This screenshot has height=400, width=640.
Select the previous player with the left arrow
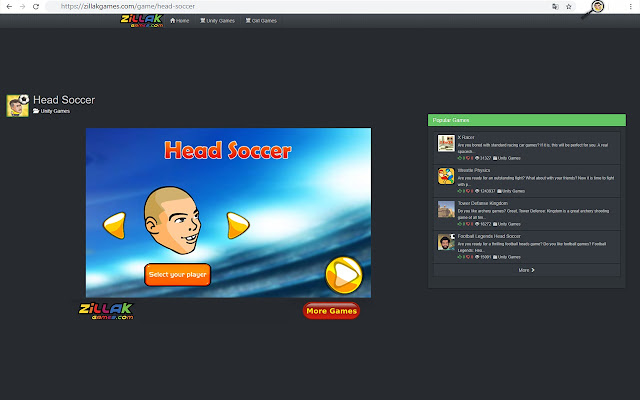114,225
